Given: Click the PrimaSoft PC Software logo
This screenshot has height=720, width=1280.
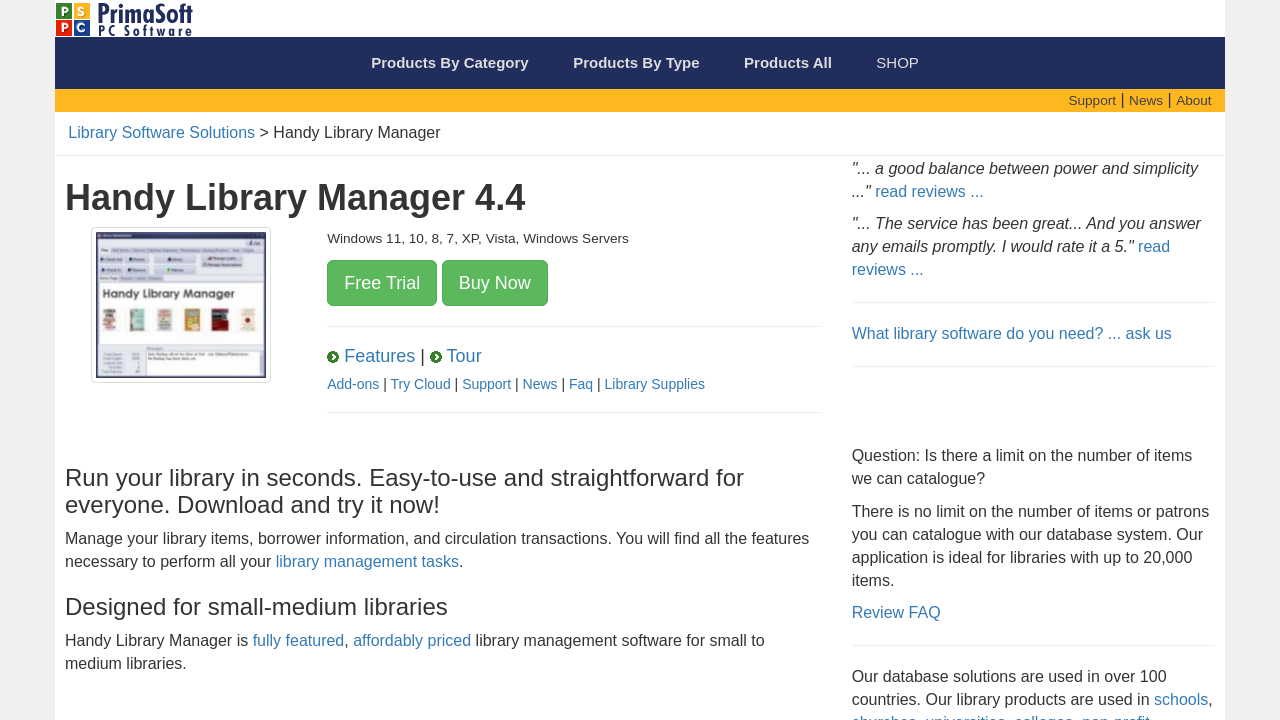Looking at the screenshot, I should [124, 19].
